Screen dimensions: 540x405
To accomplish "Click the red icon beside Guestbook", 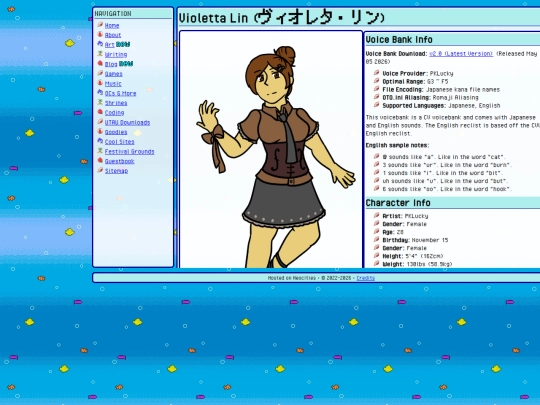I will 100,160.
